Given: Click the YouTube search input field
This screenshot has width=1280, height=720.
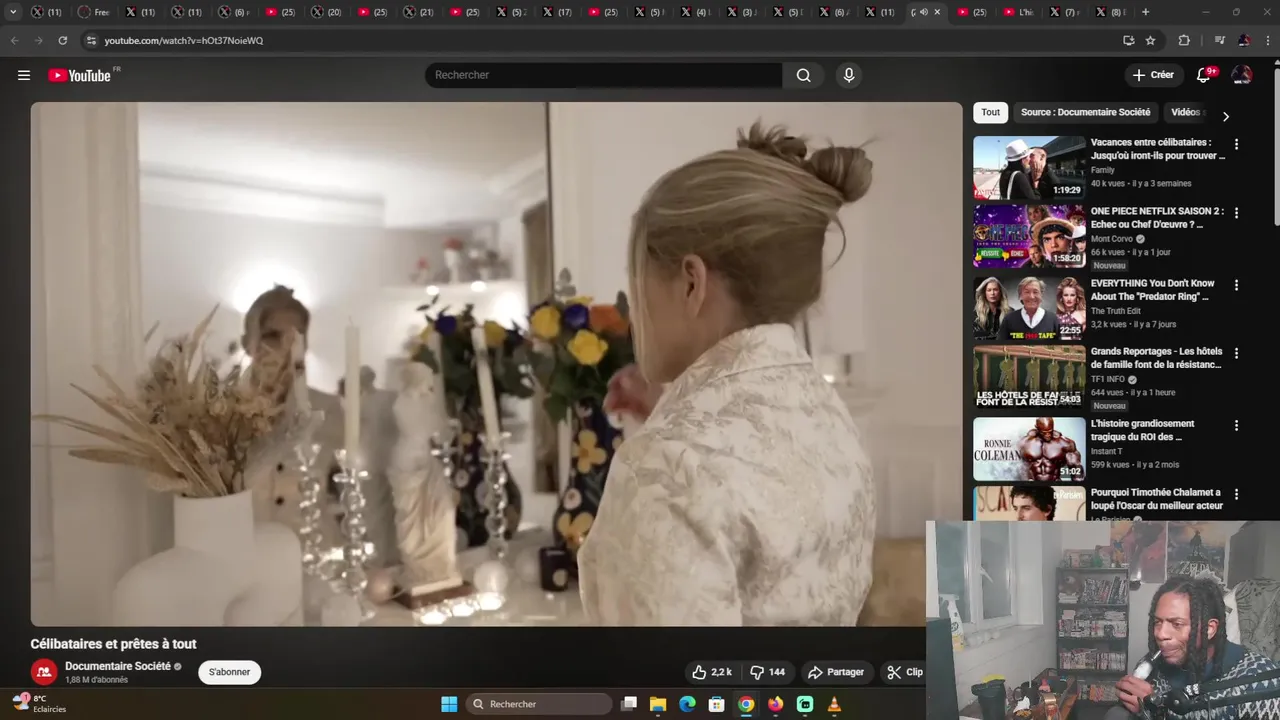Looking at the screenshot, I should click(x=603, y=75).
